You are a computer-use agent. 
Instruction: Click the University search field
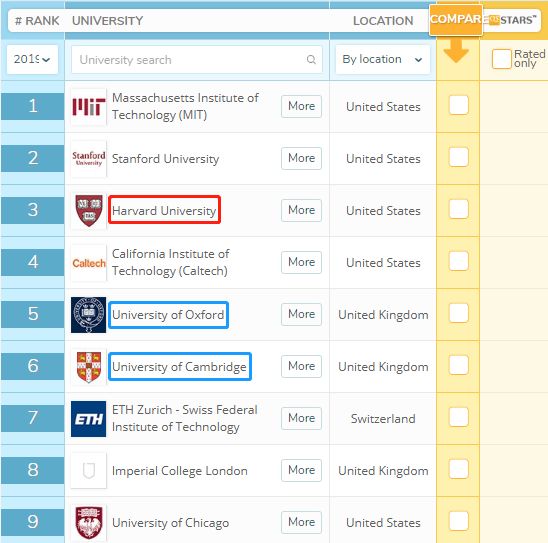(x=197, y=60)
